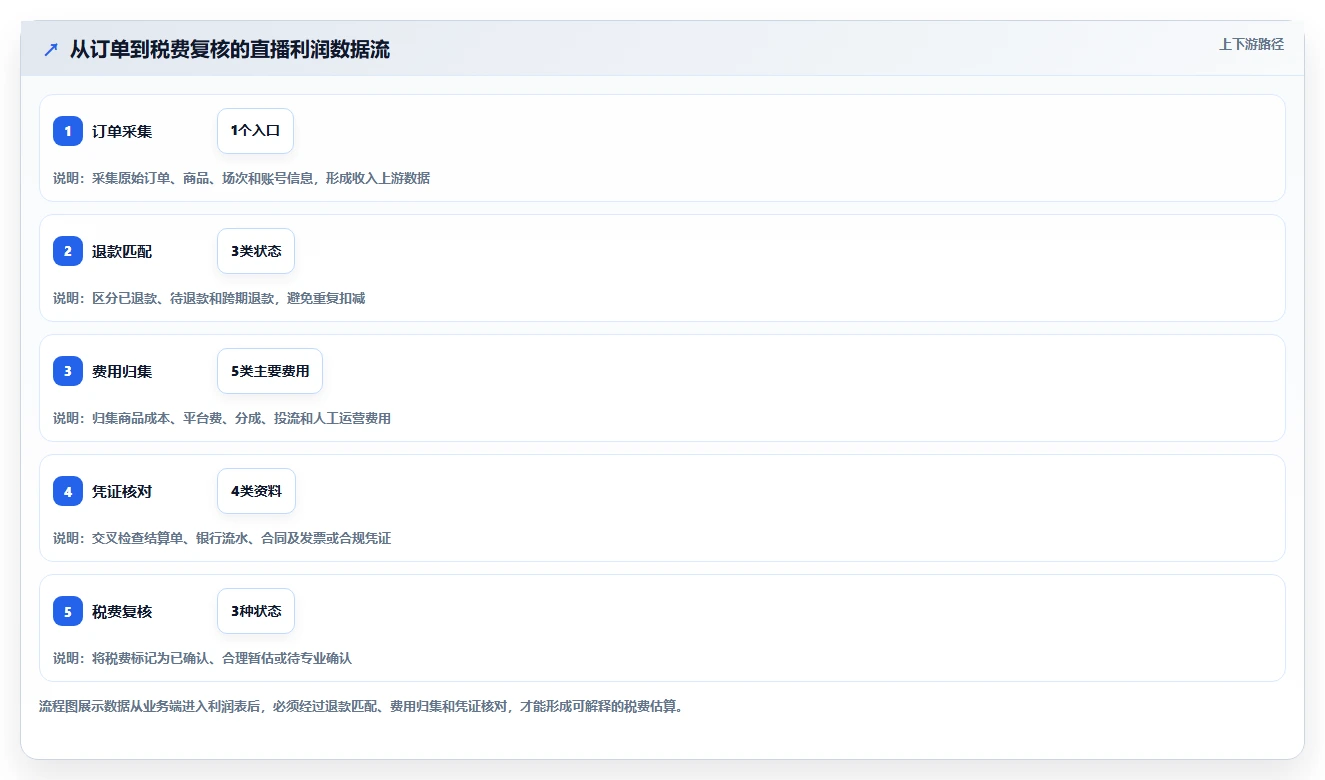Click the 3种状态 tag
This screenshot has width=1325, height=780.
click(256, 611)
